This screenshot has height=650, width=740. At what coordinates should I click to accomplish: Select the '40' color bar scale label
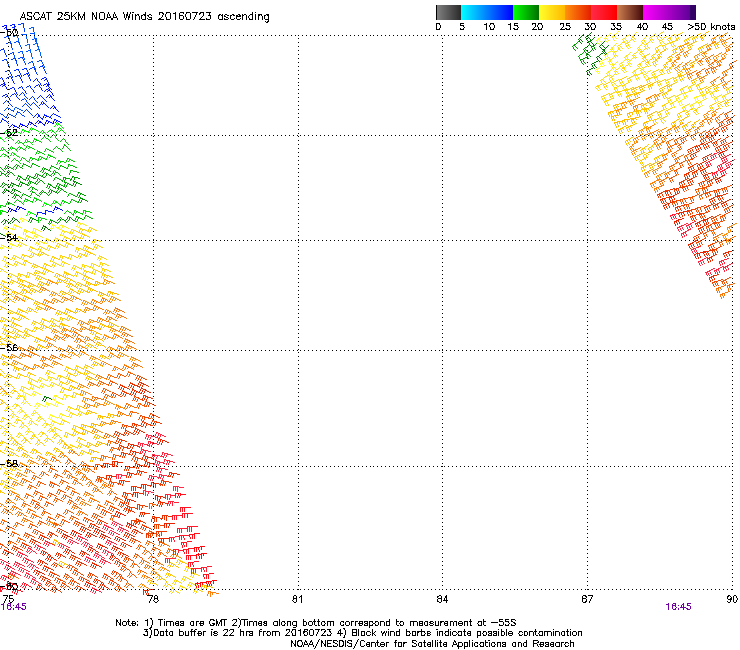pos(642,27)
